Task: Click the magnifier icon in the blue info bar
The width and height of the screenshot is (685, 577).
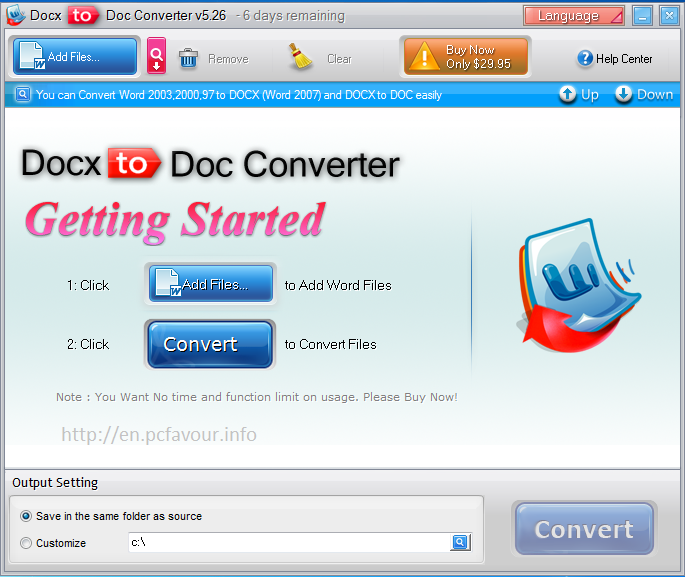Action: click(x=21, y=95)
